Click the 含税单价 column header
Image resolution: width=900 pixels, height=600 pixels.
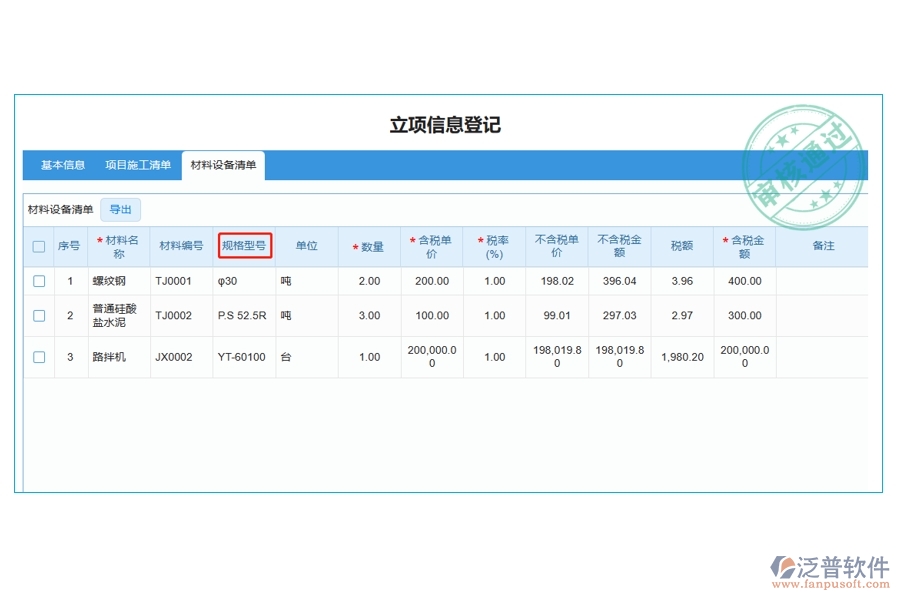pyautogui.click(x=432, y=246)
